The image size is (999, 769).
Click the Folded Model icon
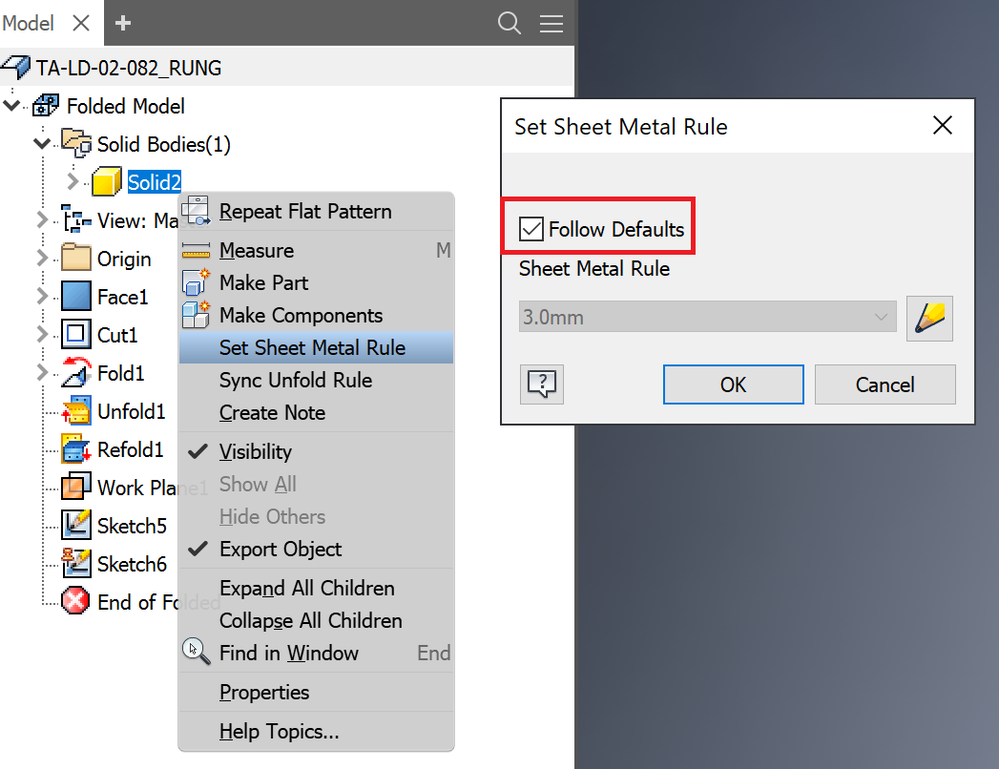(x=45, y=106)
